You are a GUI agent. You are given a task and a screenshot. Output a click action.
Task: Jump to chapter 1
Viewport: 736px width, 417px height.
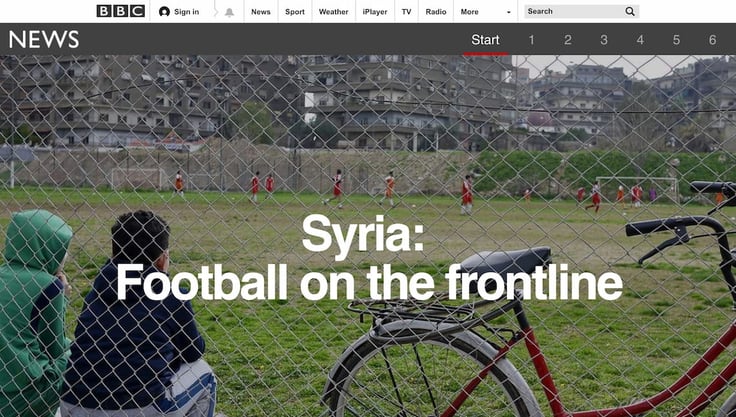pyautogui.click(x=531, y=40)
